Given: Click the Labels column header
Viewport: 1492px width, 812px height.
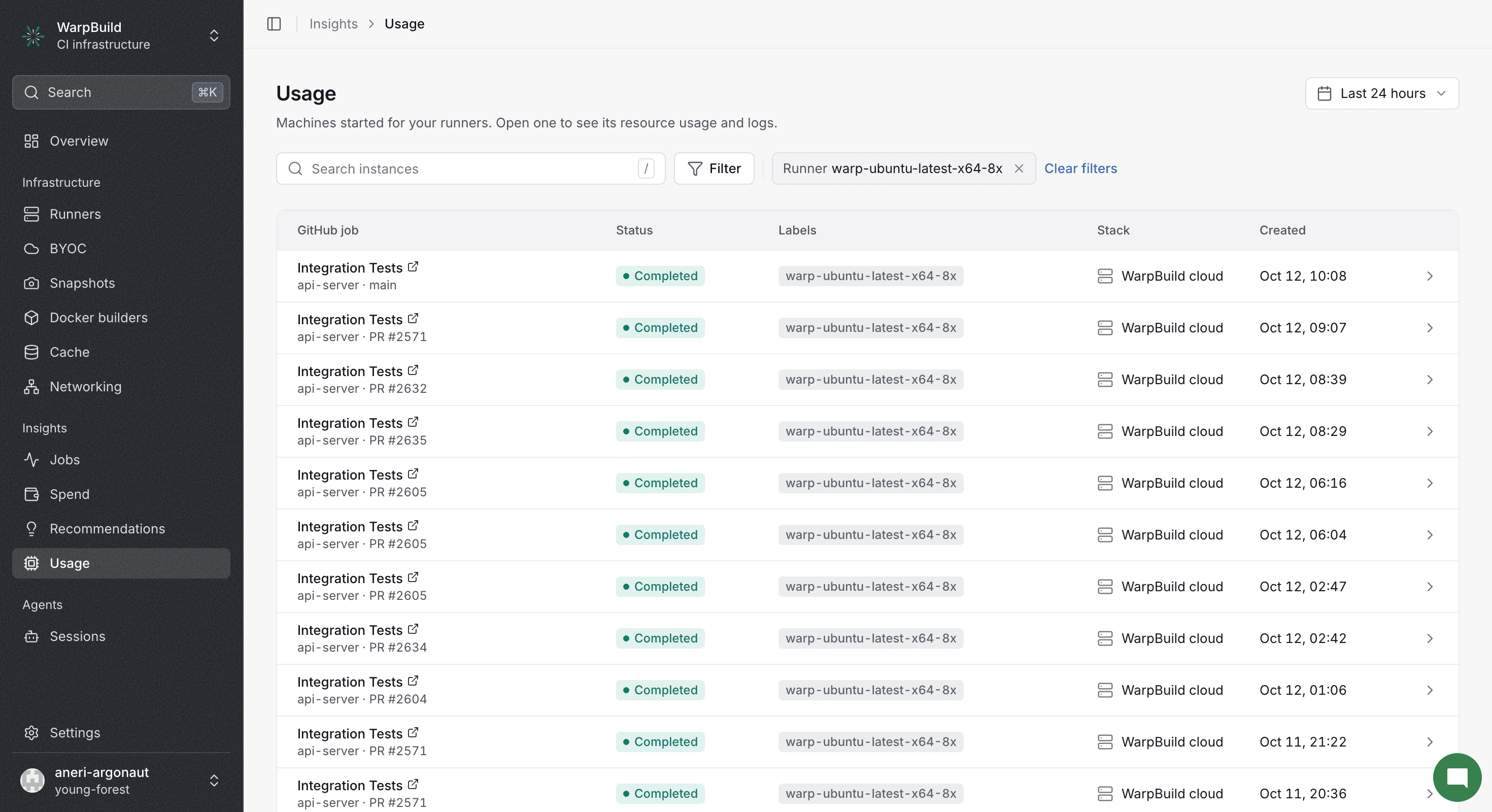Looking at the screenshot, I should point(797,230).
